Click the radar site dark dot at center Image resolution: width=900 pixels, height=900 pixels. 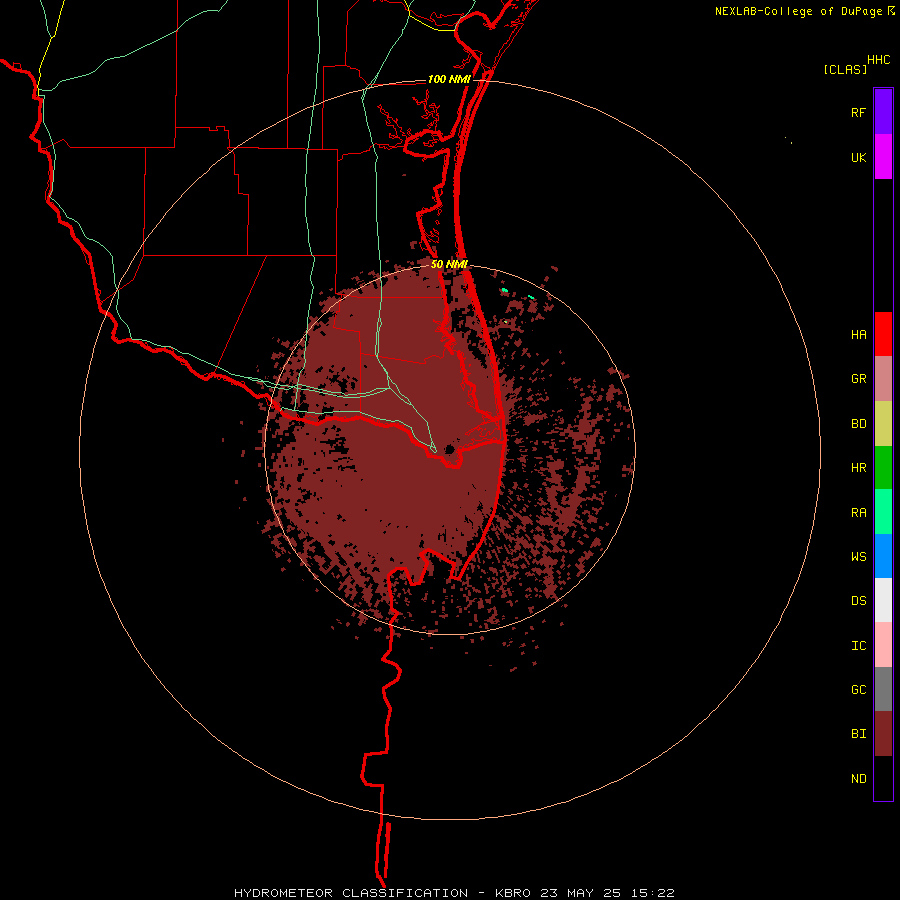pos(449,449)
